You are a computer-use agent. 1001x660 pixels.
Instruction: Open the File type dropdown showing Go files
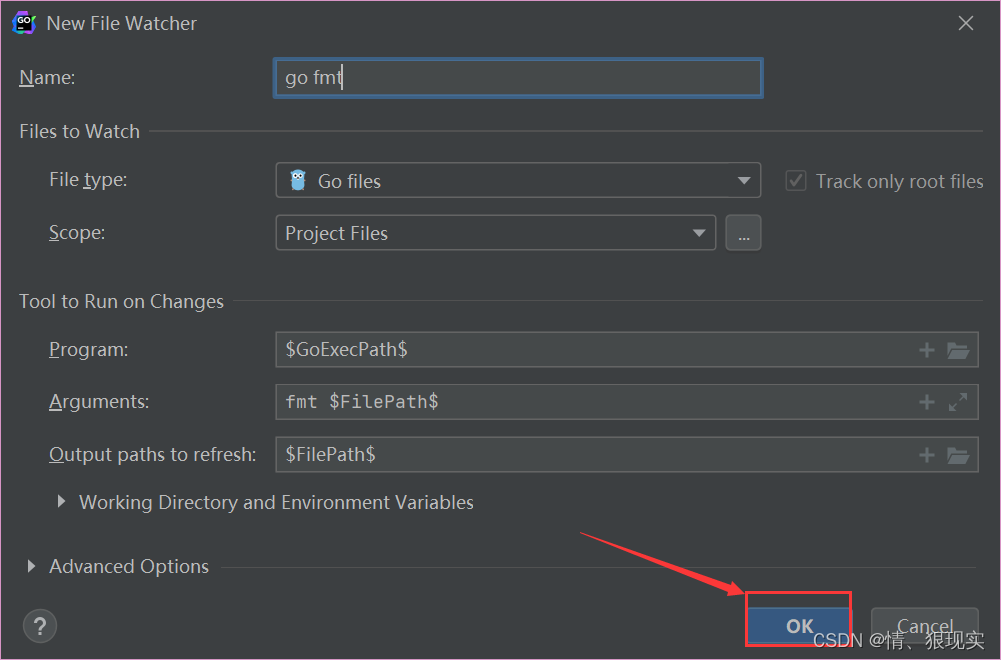tap(518, 181)
